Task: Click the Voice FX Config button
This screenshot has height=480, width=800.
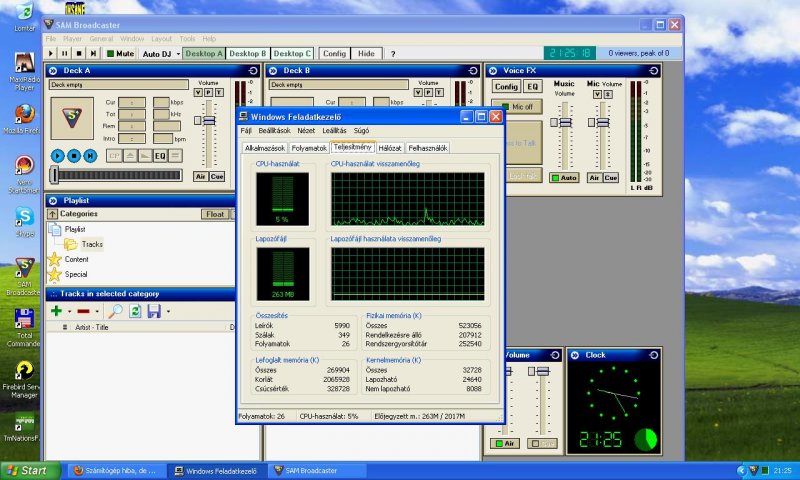Action: 506,87
